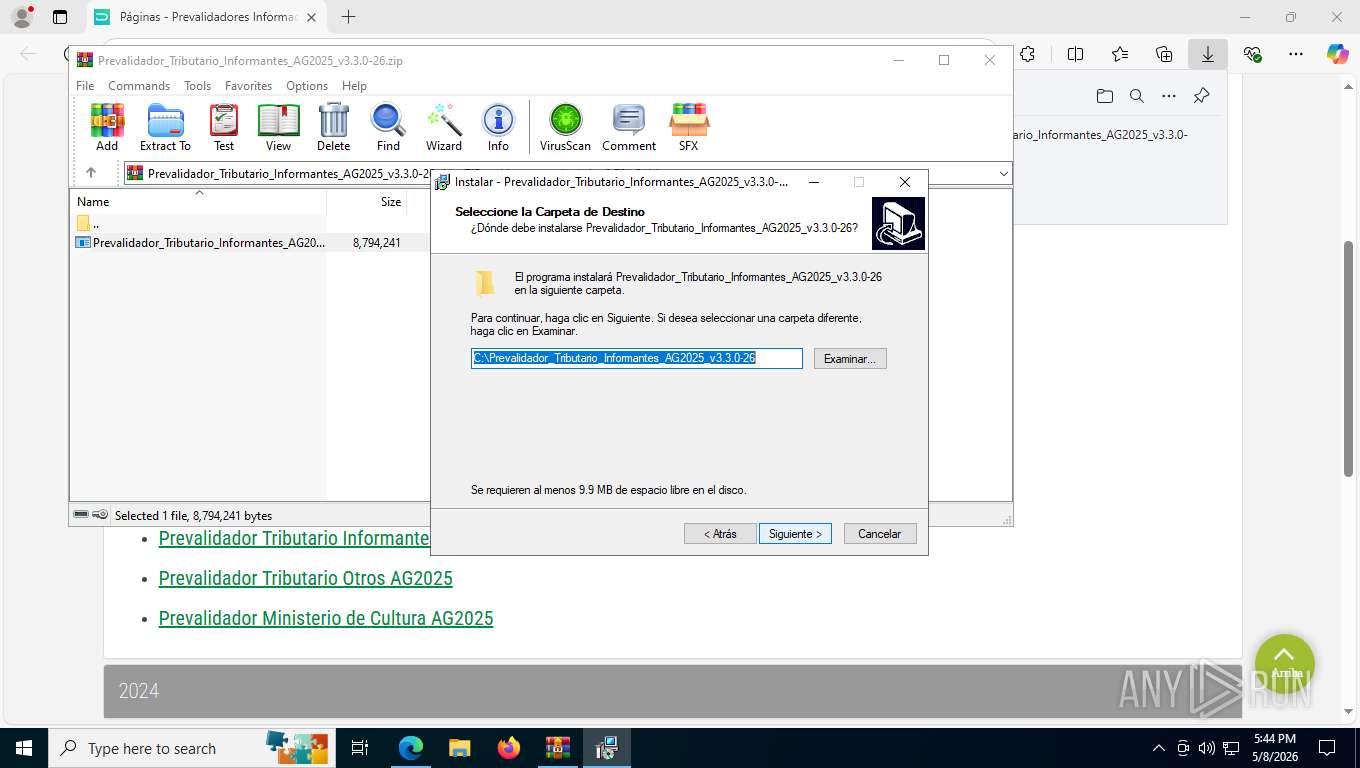The image size is (1360, 768).
Task: Go up one folder level in WinRAR
Action: coord(91,173)
